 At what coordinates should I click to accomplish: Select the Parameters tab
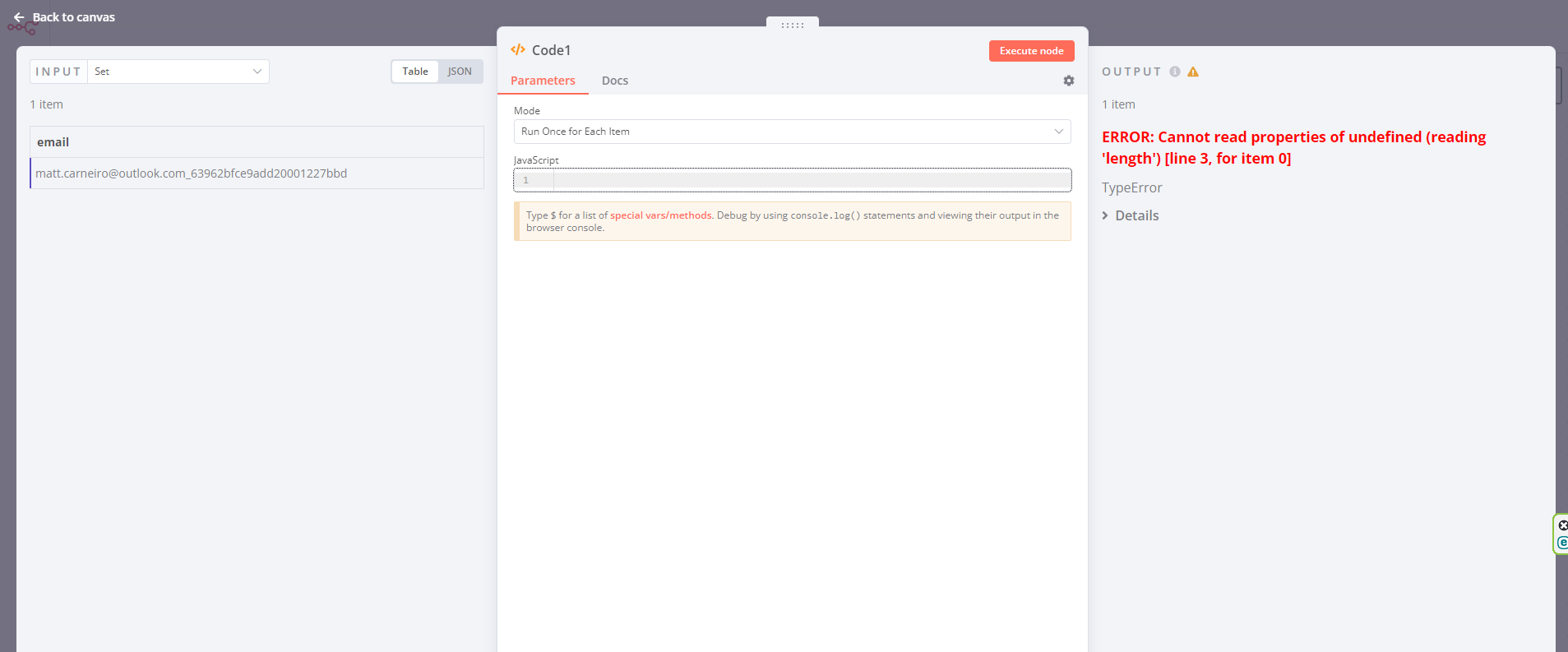(543, 81)
